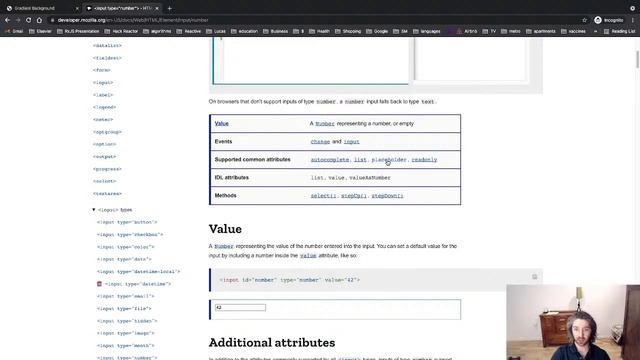The height and width of the screenshot is (360, 640).
Task: Open the metro bookmarks folder
Action: tap(511, 31)
